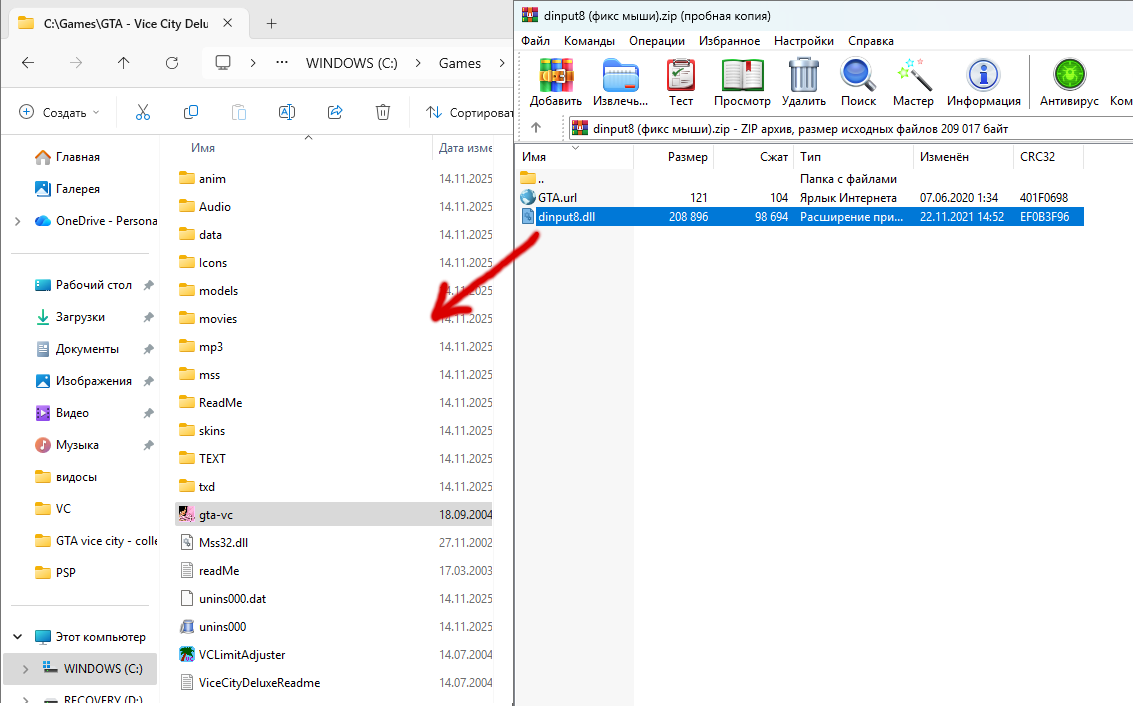Go up one folder in Explorer
1133x706 pixels.
124,63
